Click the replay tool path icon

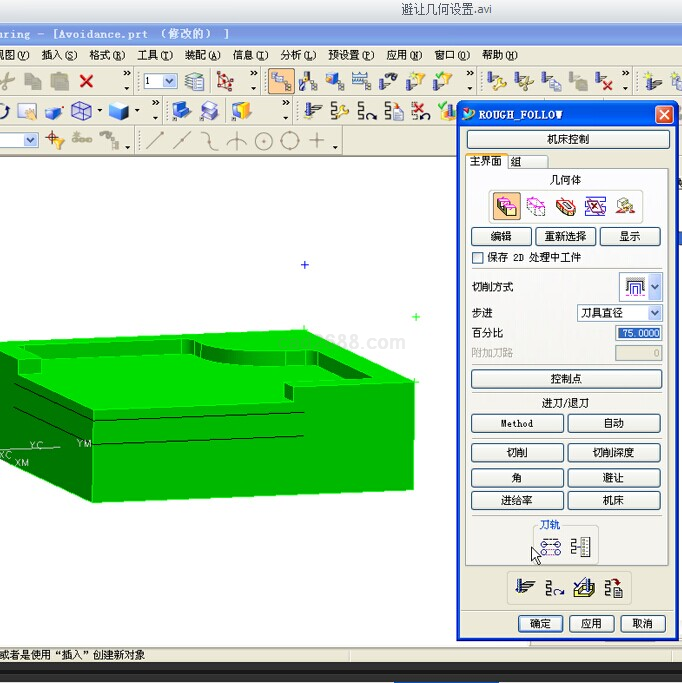coord(554,588)
